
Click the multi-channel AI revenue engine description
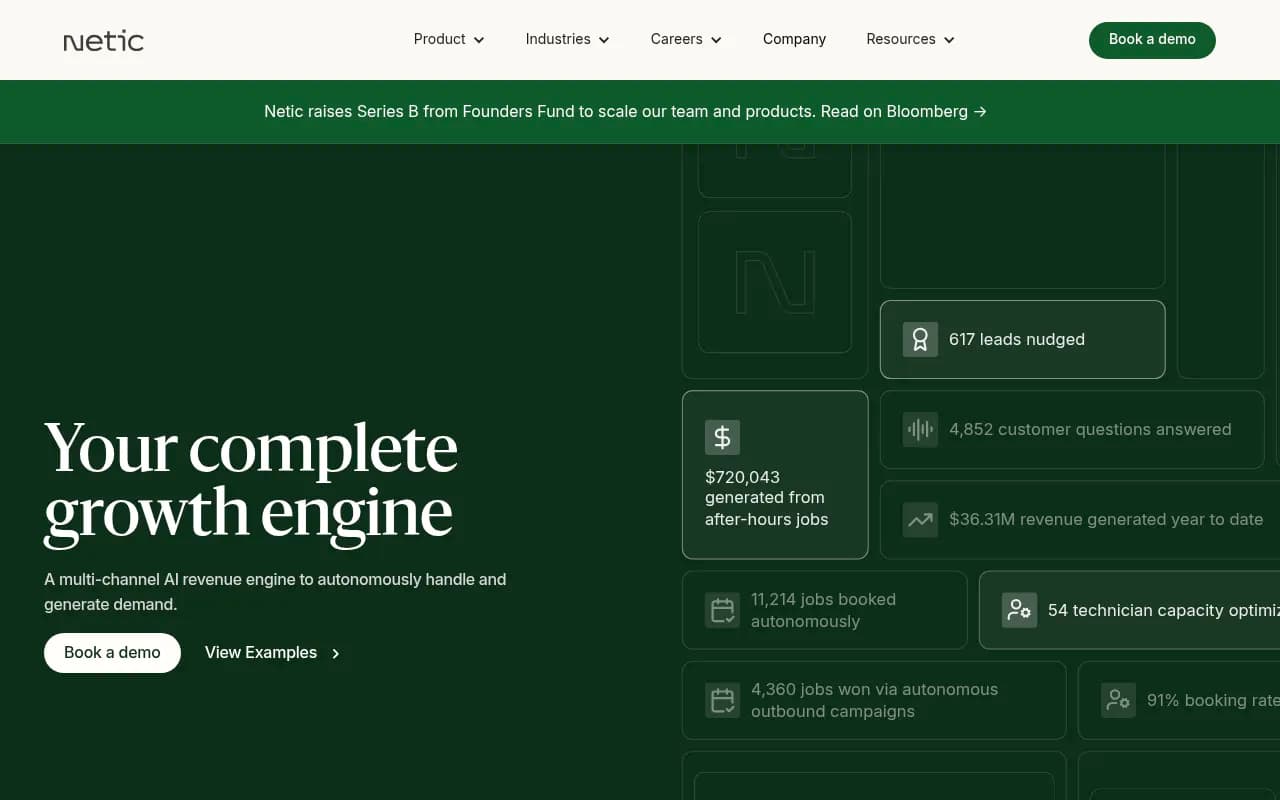coord(275,592)
